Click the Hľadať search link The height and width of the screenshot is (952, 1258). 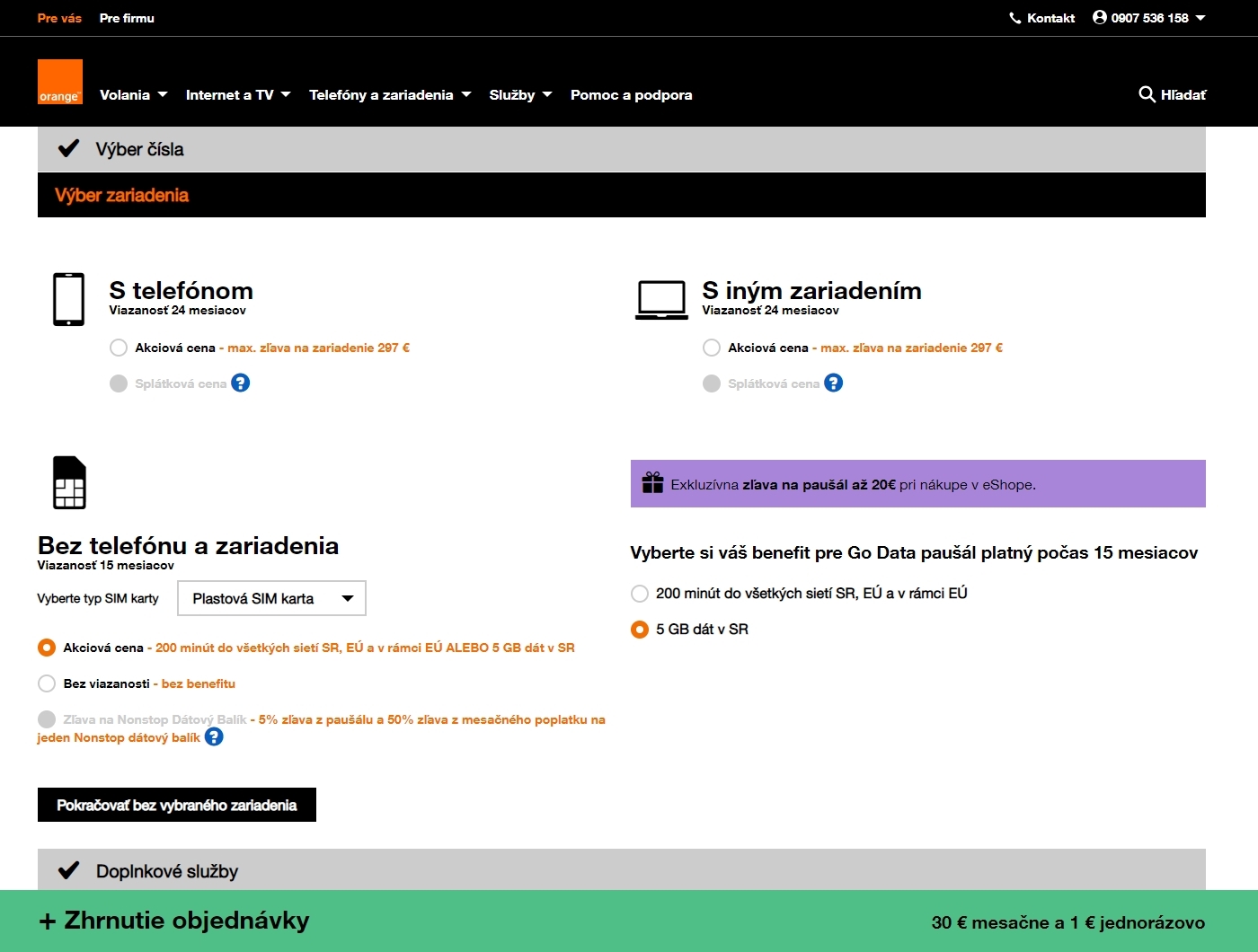coord(1173,94)
